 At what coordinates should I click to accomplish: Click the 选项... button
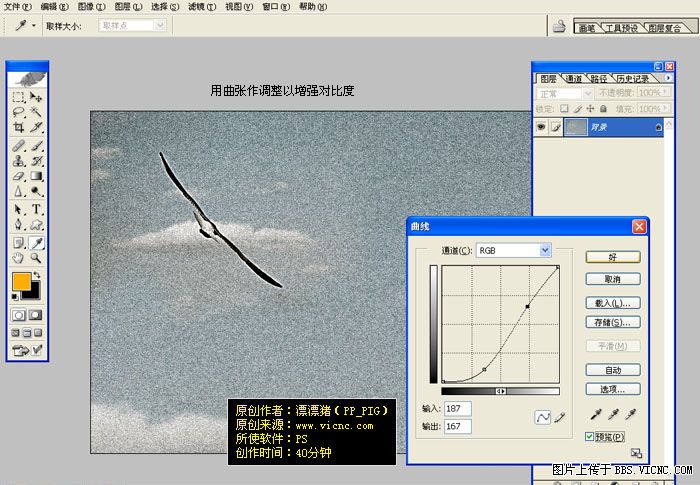[613, 389]
